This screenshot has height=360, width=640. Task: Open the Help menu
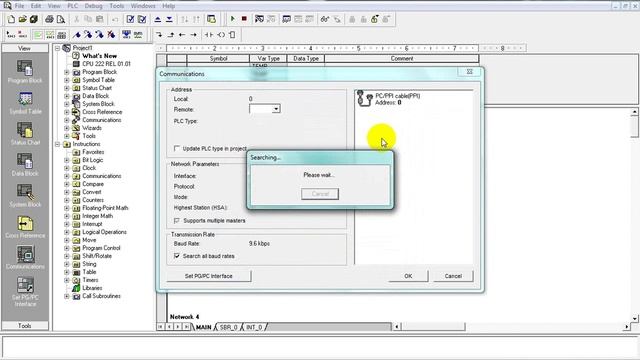pyautogui.click(x=168, y=6)
